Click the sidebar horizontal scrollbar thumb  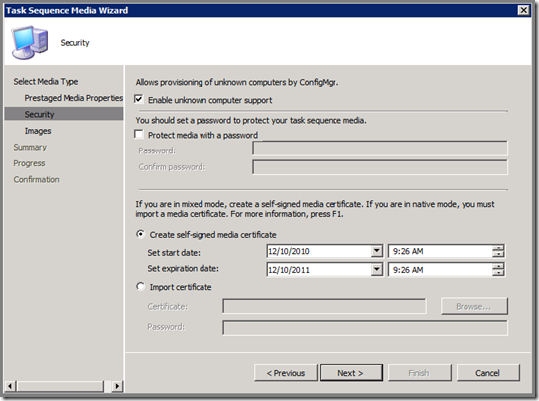59,386
